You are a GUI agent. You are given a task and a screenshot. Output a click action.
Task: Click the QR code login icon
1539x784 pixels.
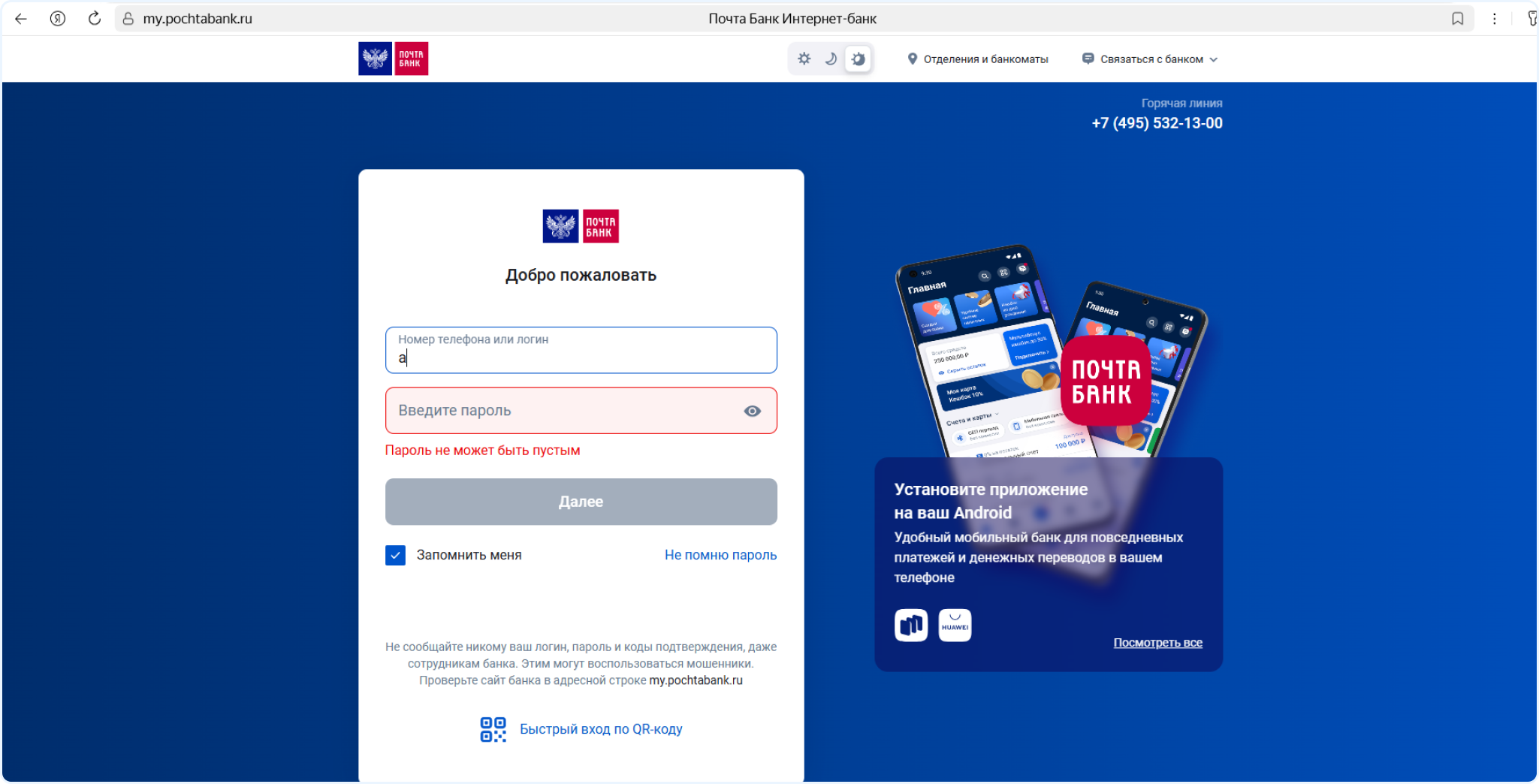[x=493, y=729]
